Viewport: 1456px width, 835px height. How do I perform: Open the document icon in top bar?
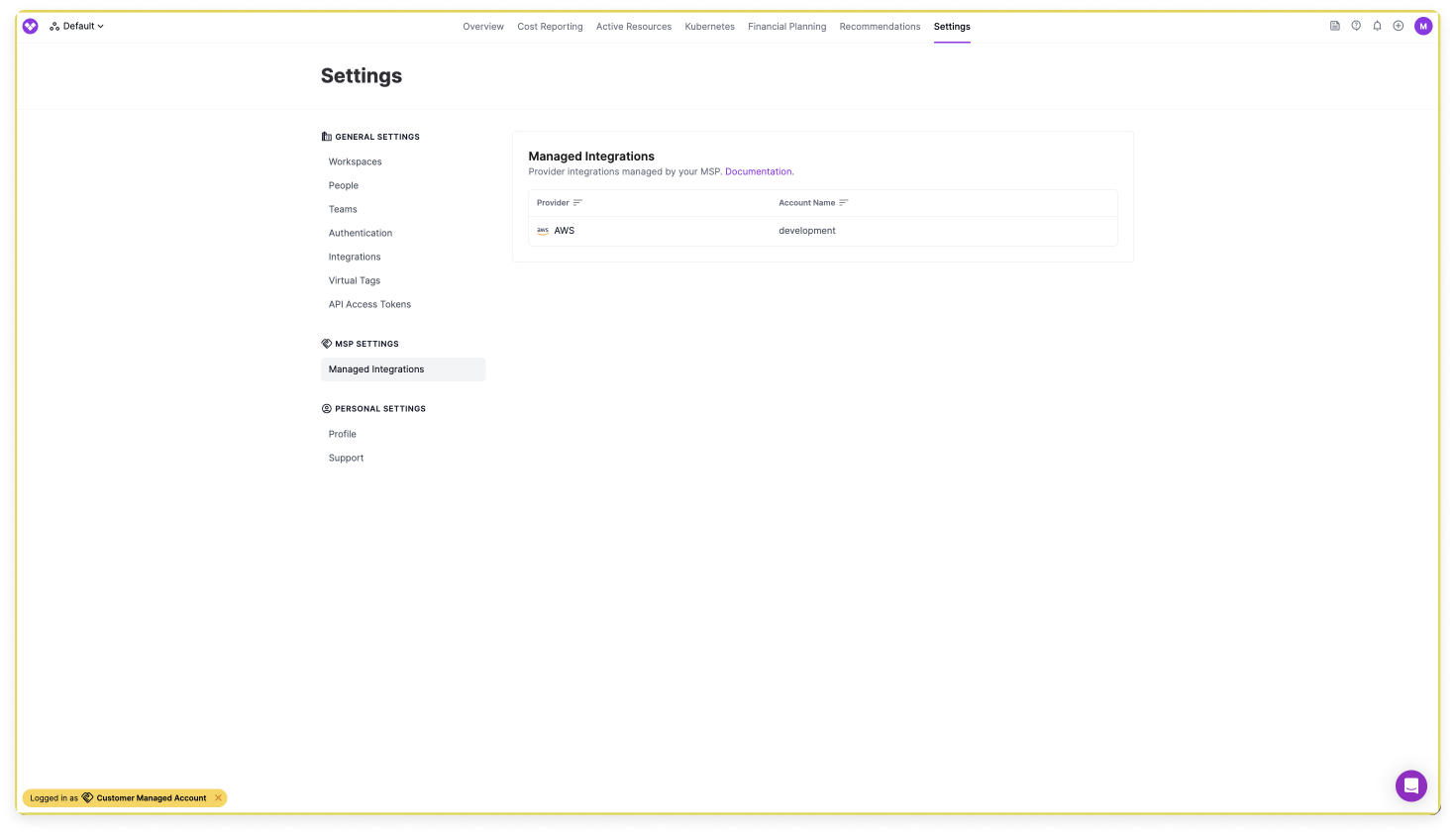click(1335, 26)
